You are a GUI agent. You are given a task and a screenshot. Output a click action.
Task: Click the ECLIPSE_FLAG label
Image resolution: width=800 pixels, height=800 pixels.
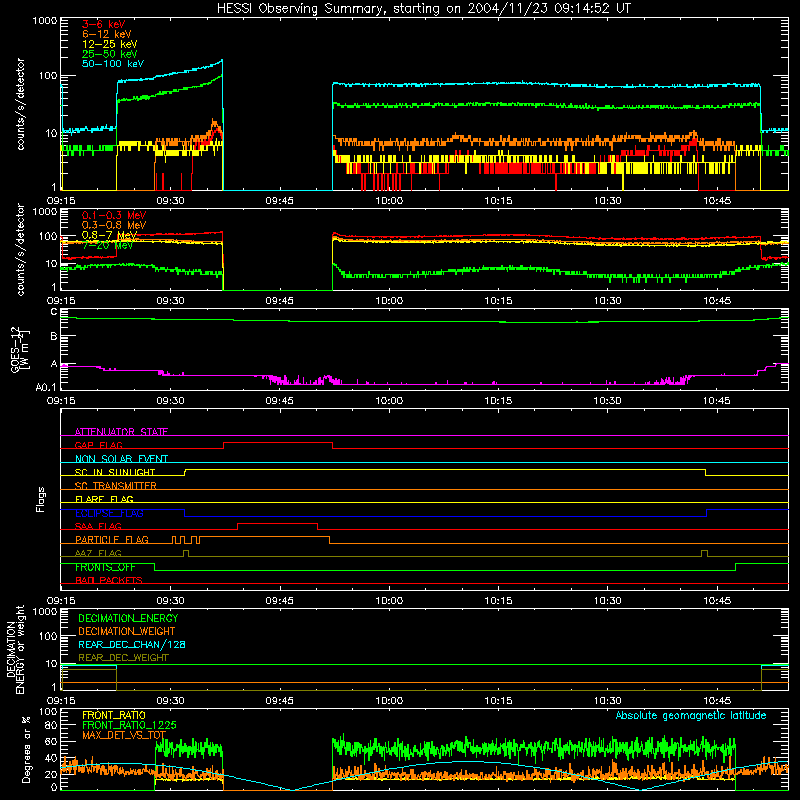109,513
